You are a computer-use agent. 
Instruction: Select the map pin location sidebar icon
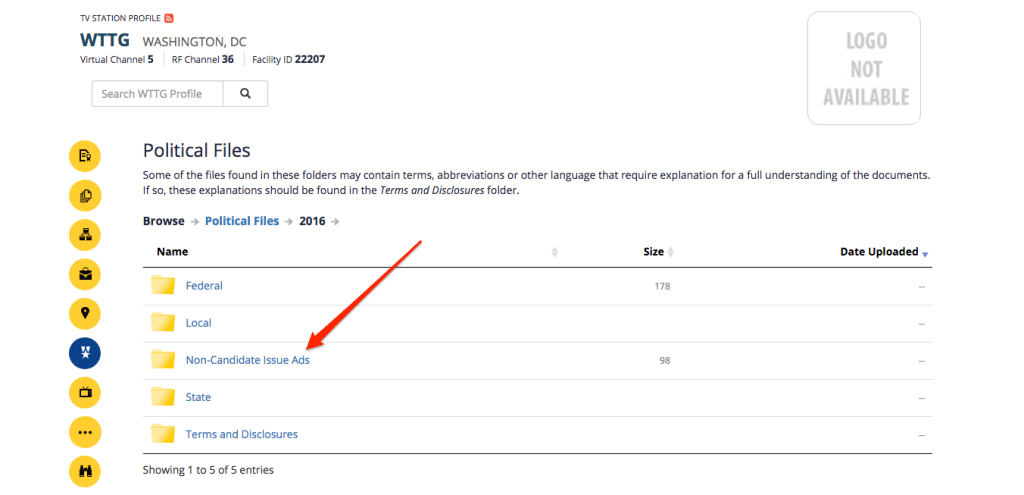[x=85, y=313]
